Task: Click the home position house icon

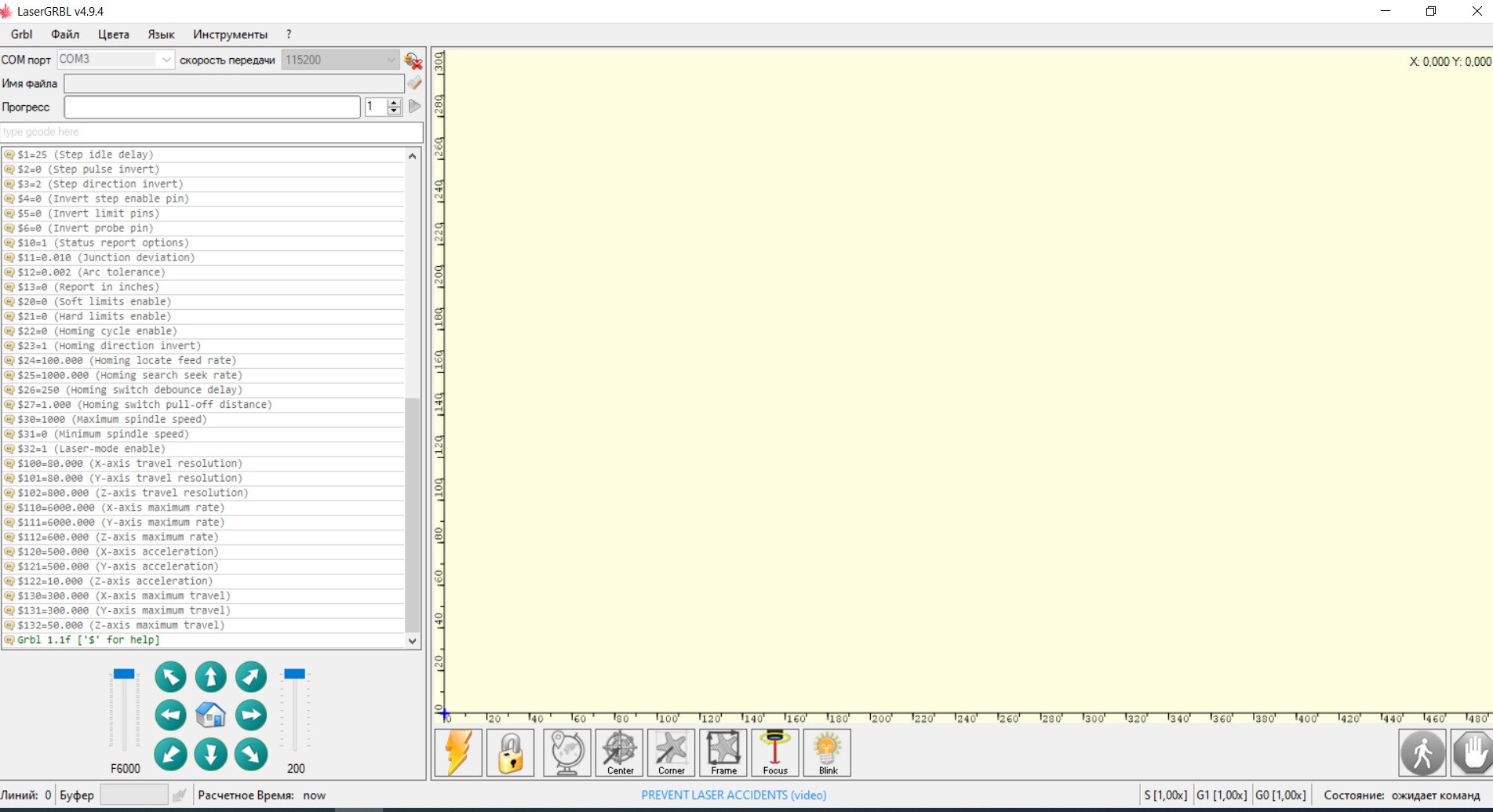Action: (x=210, y=716)
